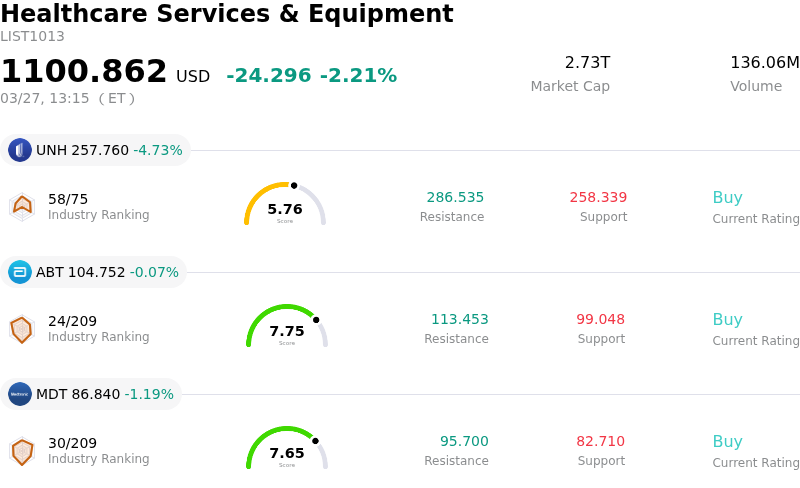Click the ABT 7.75 score gauge
The height and width of the screenshot is (488, 800).
287,328
